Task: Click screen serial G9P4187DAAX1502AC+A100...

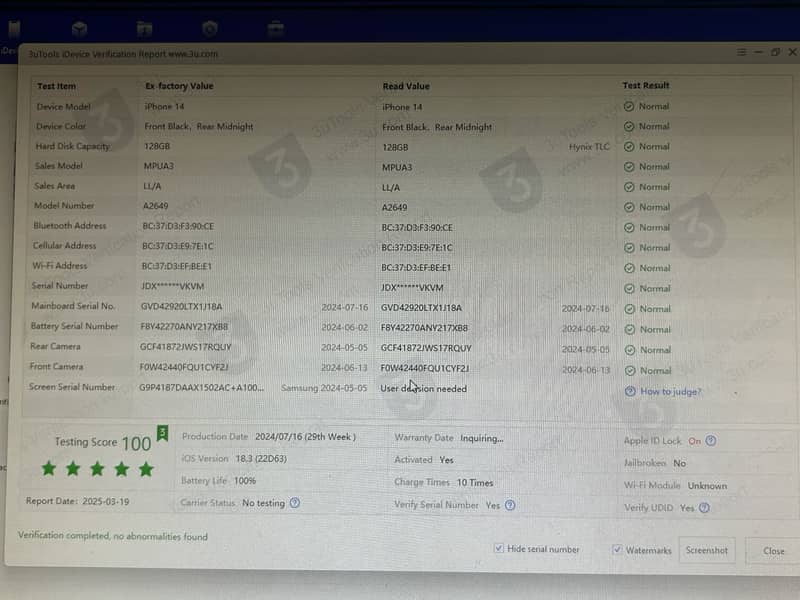Action: tap(202, 387)
